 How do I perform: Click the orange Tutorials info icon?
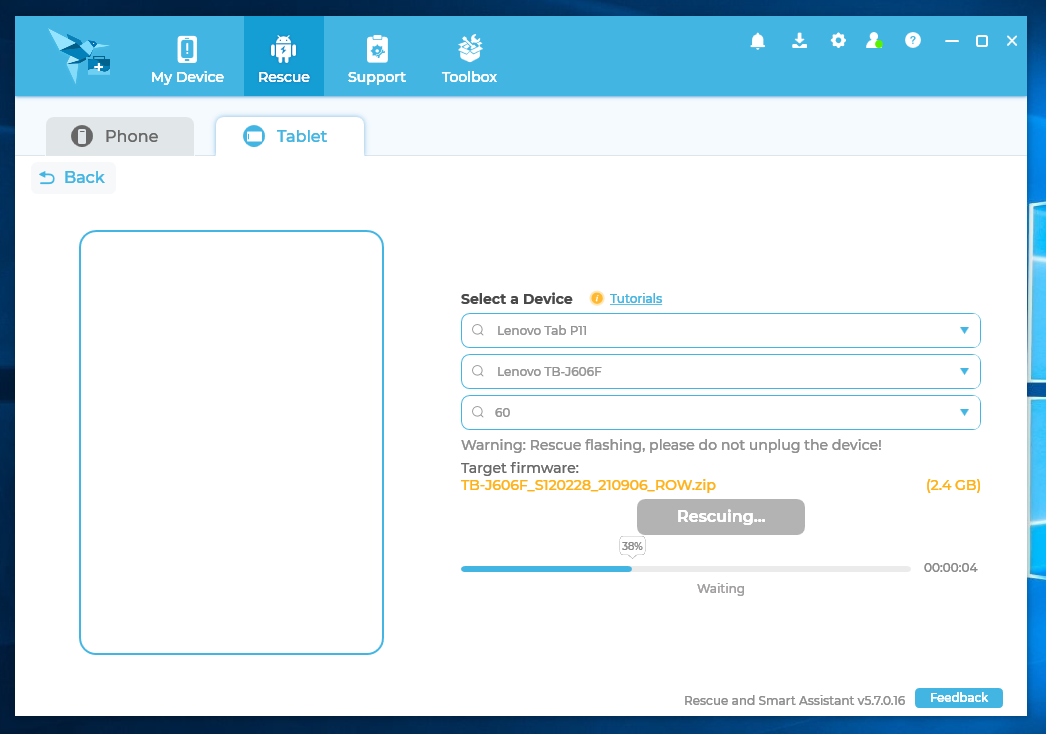(x=597, y=298)
